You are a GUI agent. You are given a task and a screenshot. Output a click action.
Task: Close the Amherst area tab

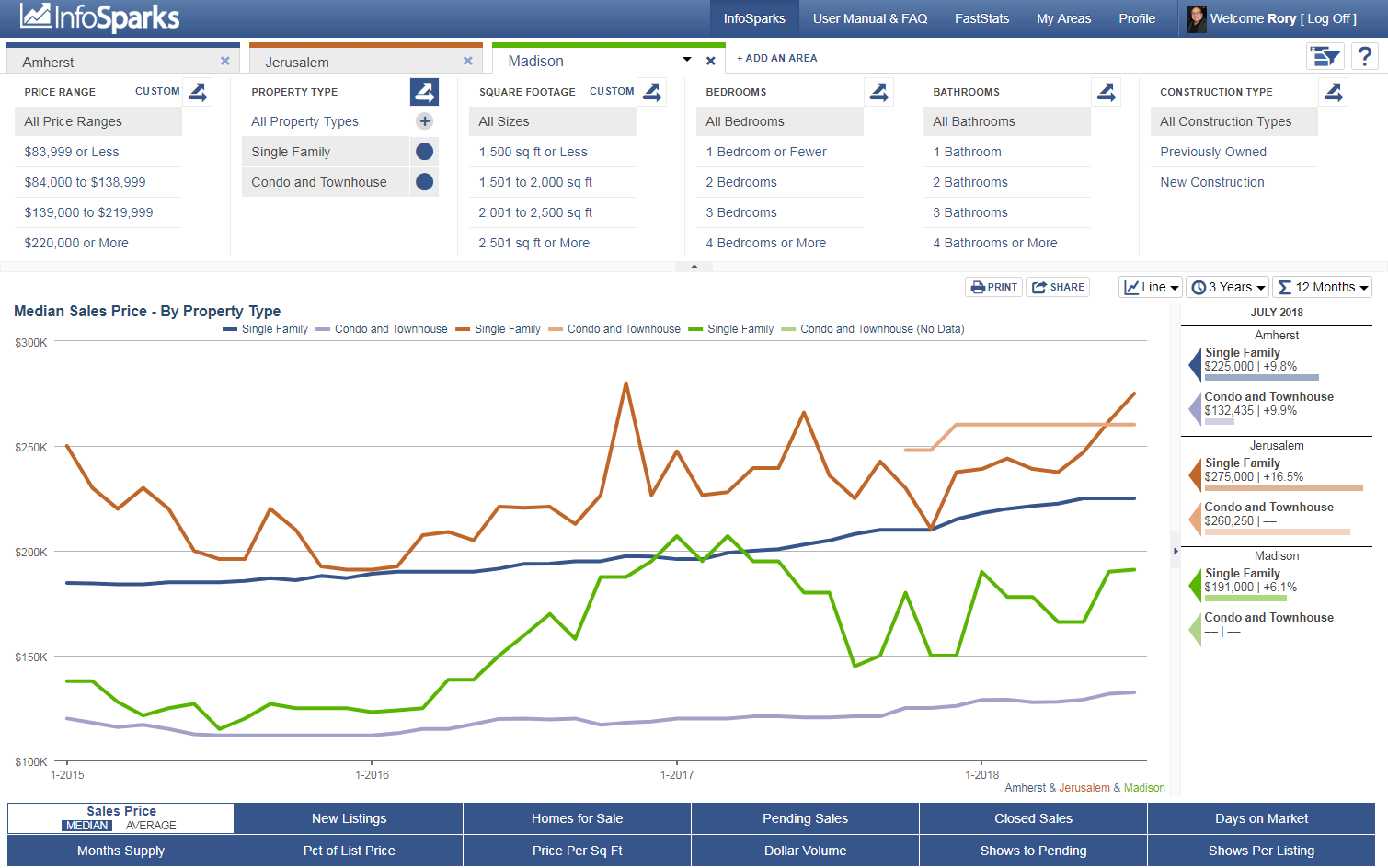(x=224, y=61)
